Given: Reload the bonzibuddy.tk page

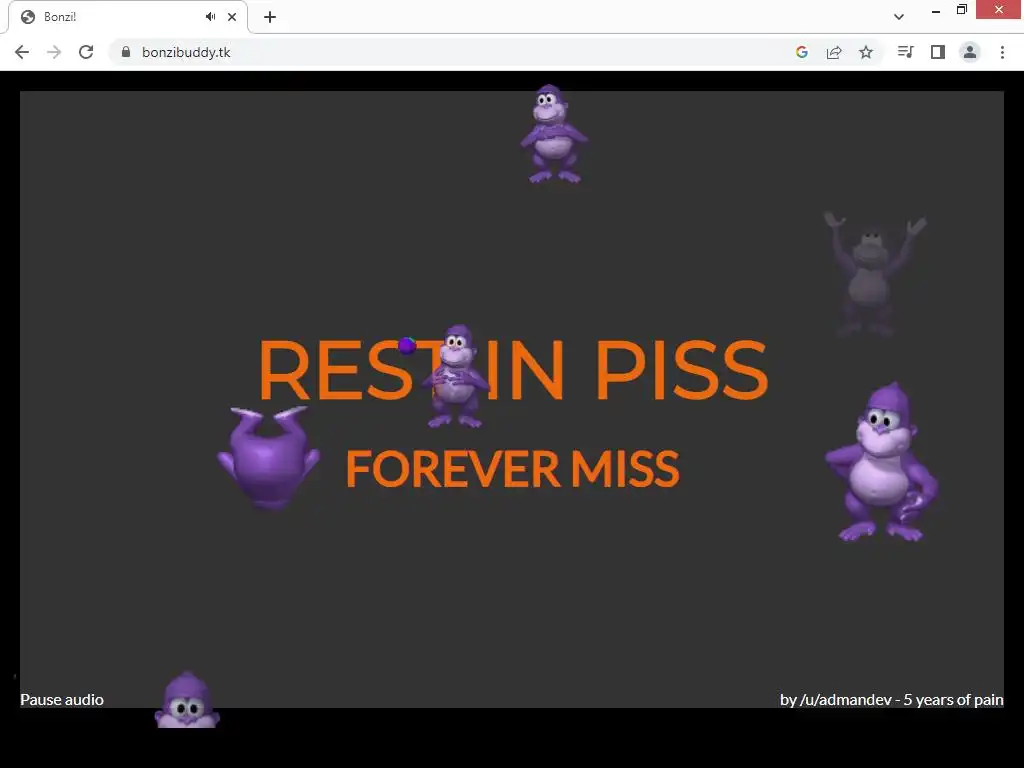Looking at the screenshot, I should (86, 52).
